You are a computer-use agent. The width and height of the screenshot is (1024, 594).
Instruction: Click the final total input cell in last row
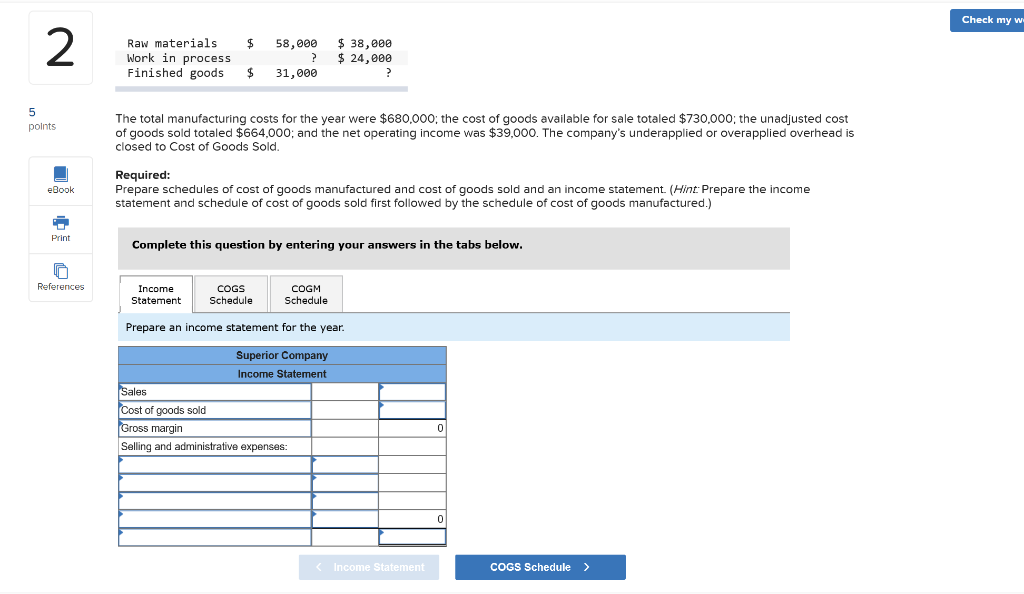412,537
